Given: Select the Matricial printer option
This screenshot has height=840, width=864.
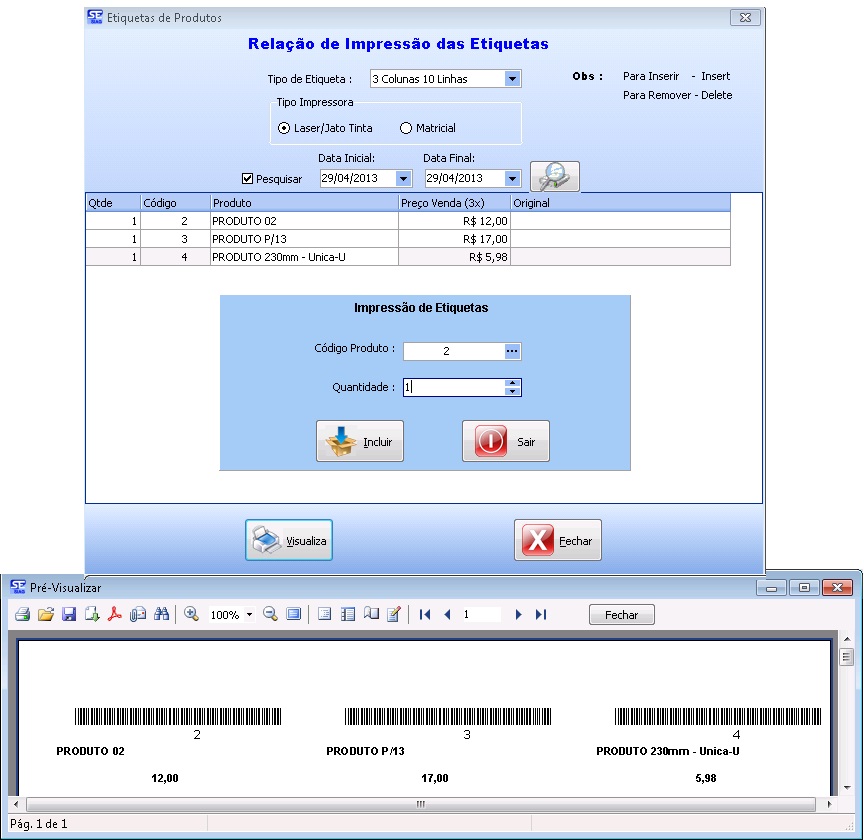Looking at the screenshot, I should [406, 128].
